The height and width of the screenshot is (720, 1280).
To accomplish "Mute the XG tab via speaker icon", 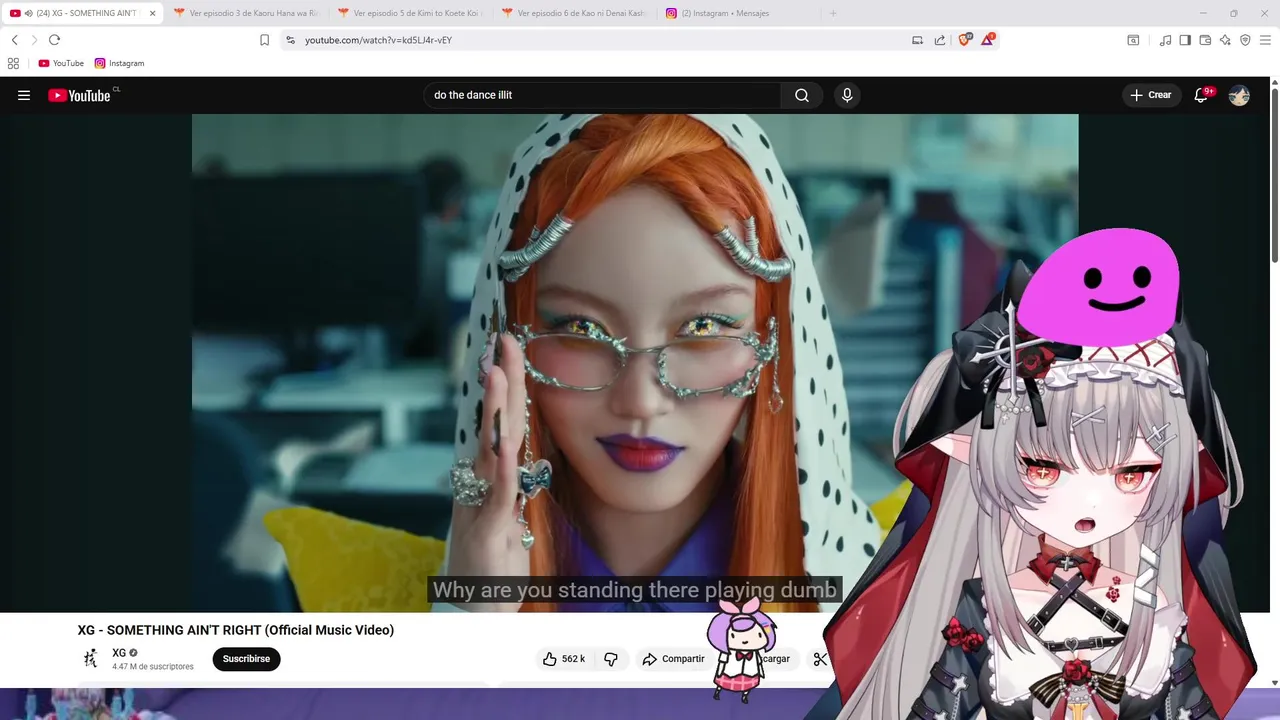I will 29,13.
